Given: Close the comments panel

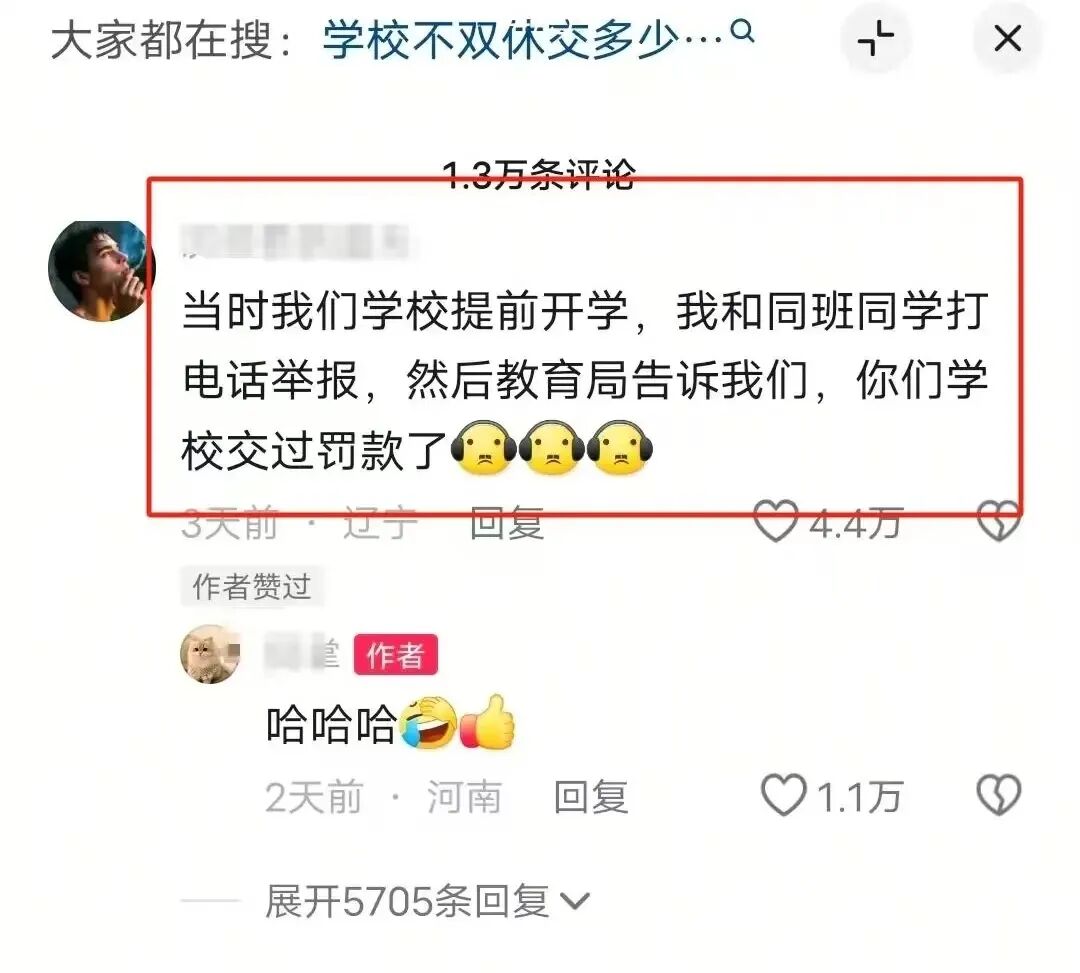Looking at the screenshot, I should pos(1007,39).
